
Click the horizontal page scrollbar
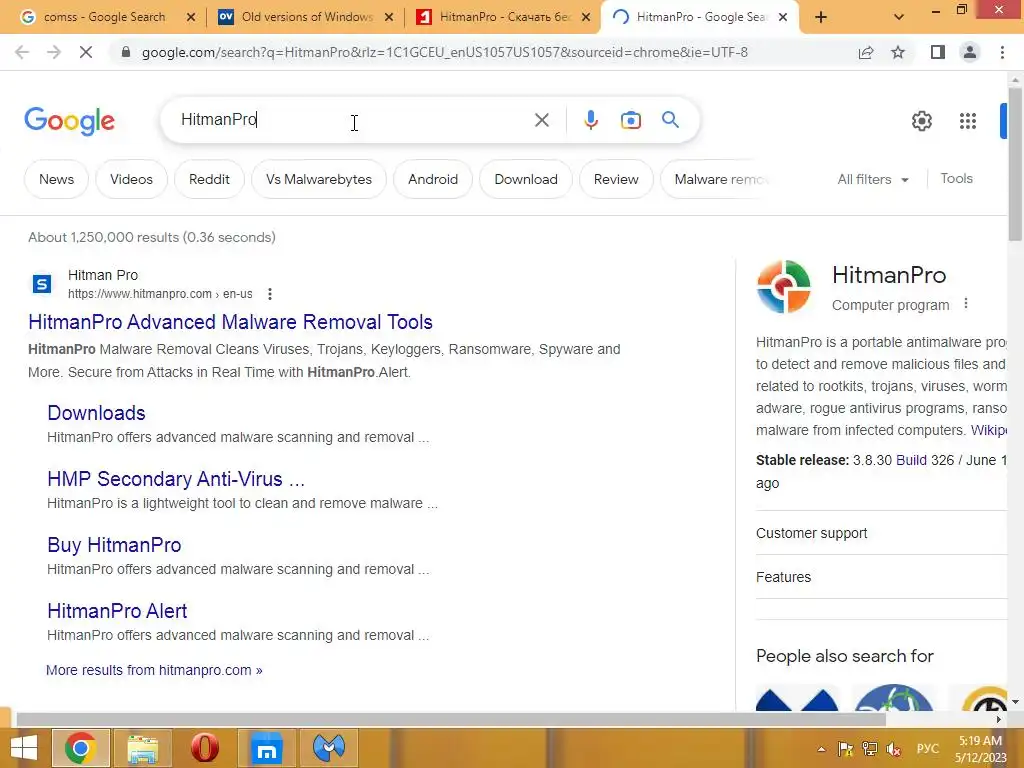coord(451,719)
